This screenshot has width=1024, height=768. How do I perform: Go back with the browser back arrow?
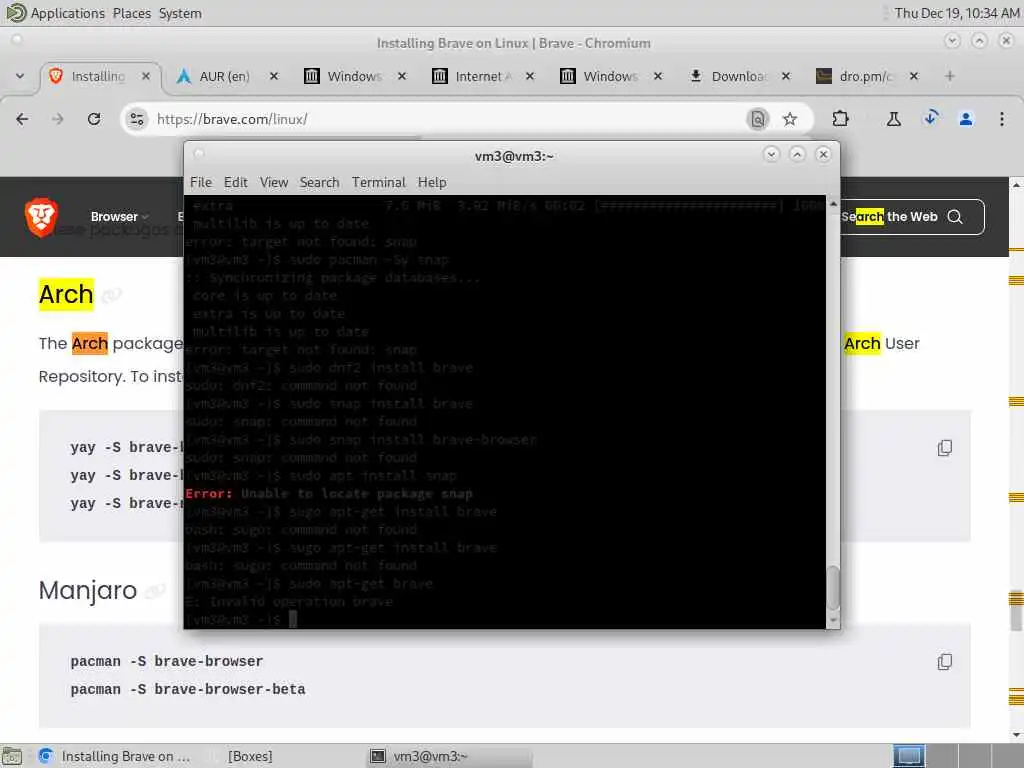[x=22, y=119]
